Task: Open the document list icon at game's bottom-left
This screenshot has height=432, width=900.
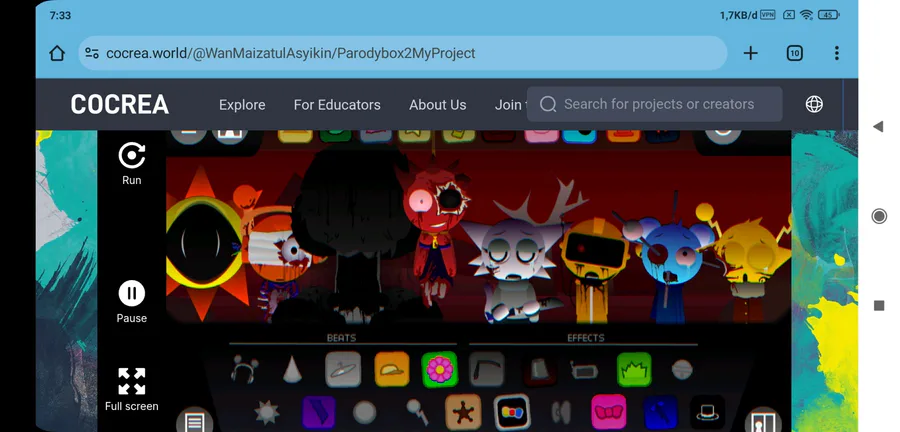Action: [195, 422]
